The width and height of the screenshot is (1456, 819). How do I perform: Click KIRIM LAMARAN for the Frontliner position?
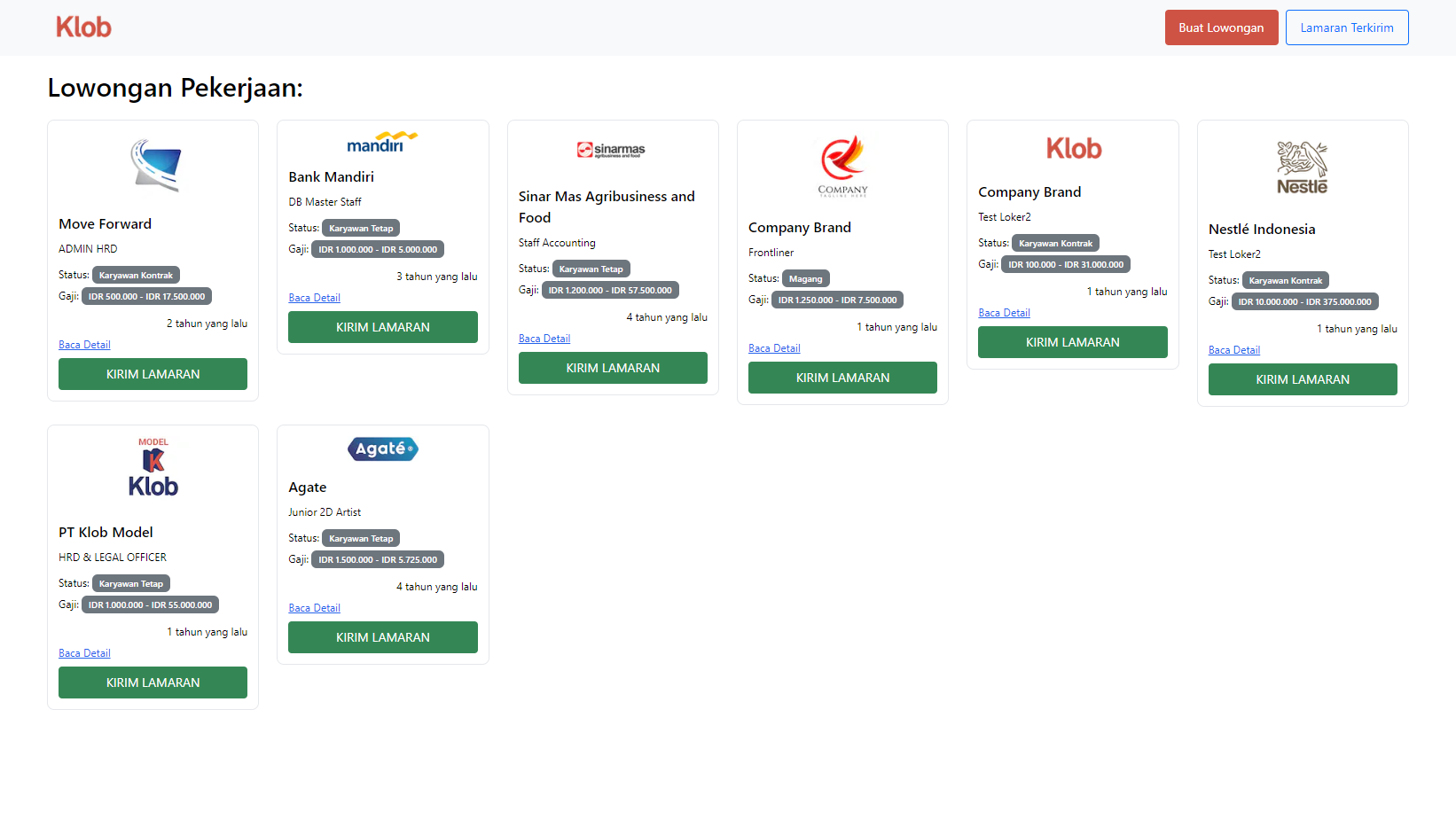[842, 378]
